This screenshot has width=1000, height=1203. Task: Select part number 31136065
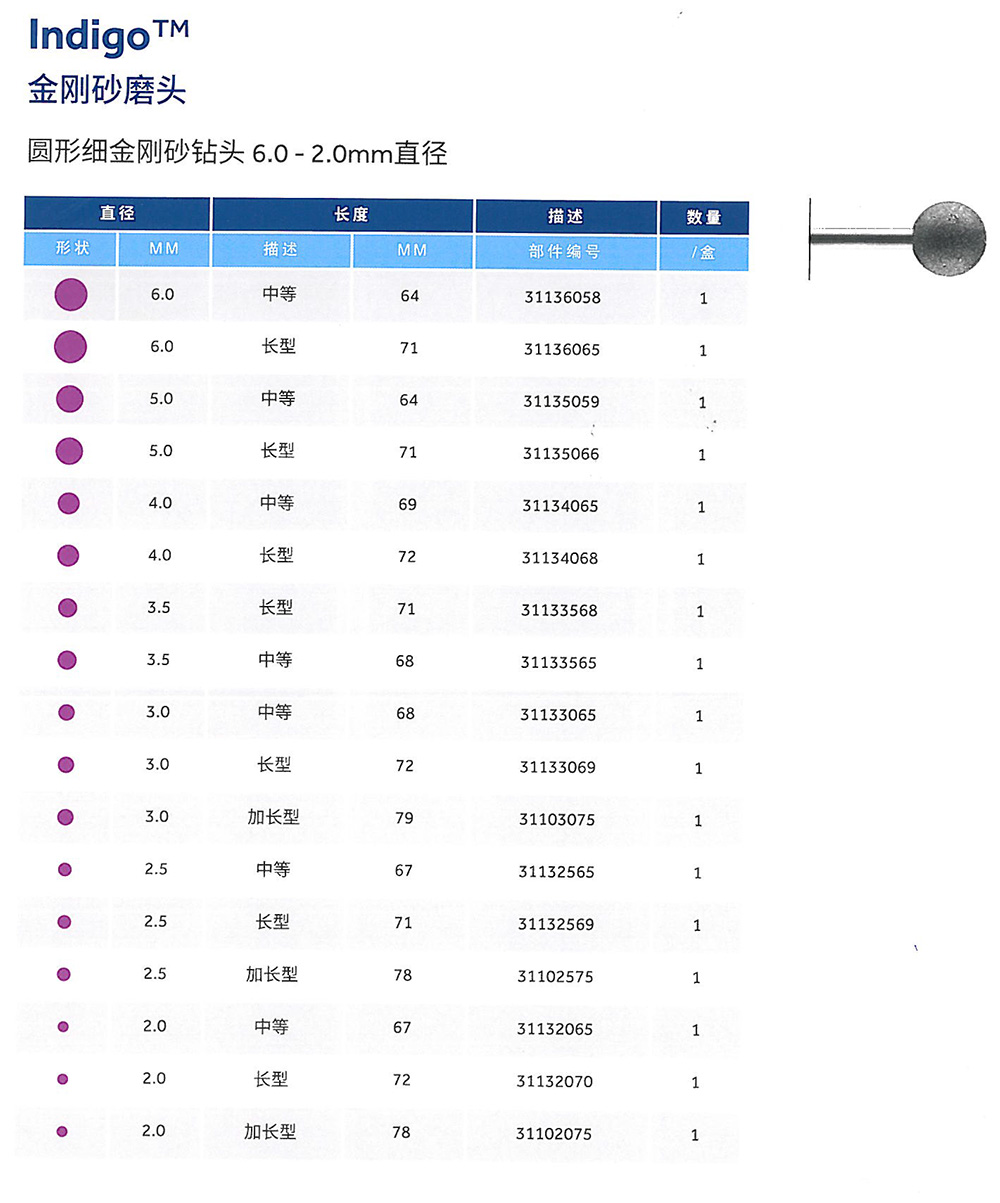tap(561, 349)
